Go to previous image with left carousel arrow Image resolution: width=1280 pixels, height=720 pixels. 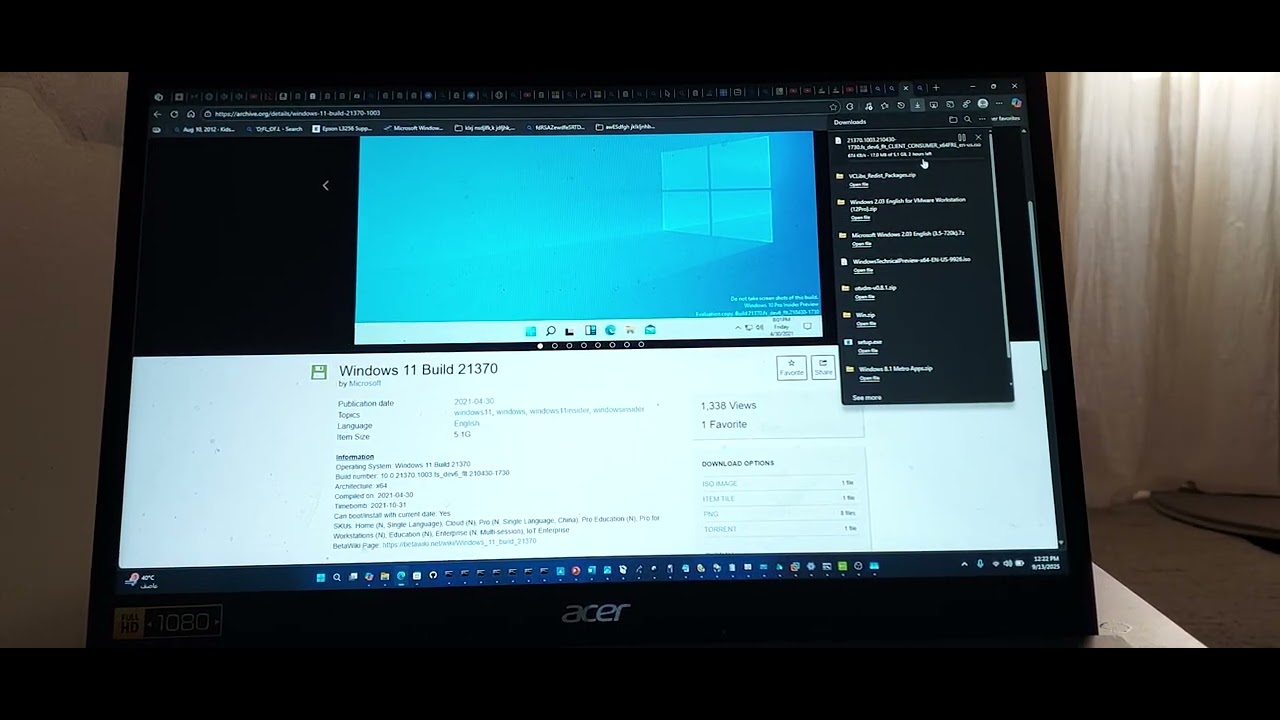[x=325, y=185]
